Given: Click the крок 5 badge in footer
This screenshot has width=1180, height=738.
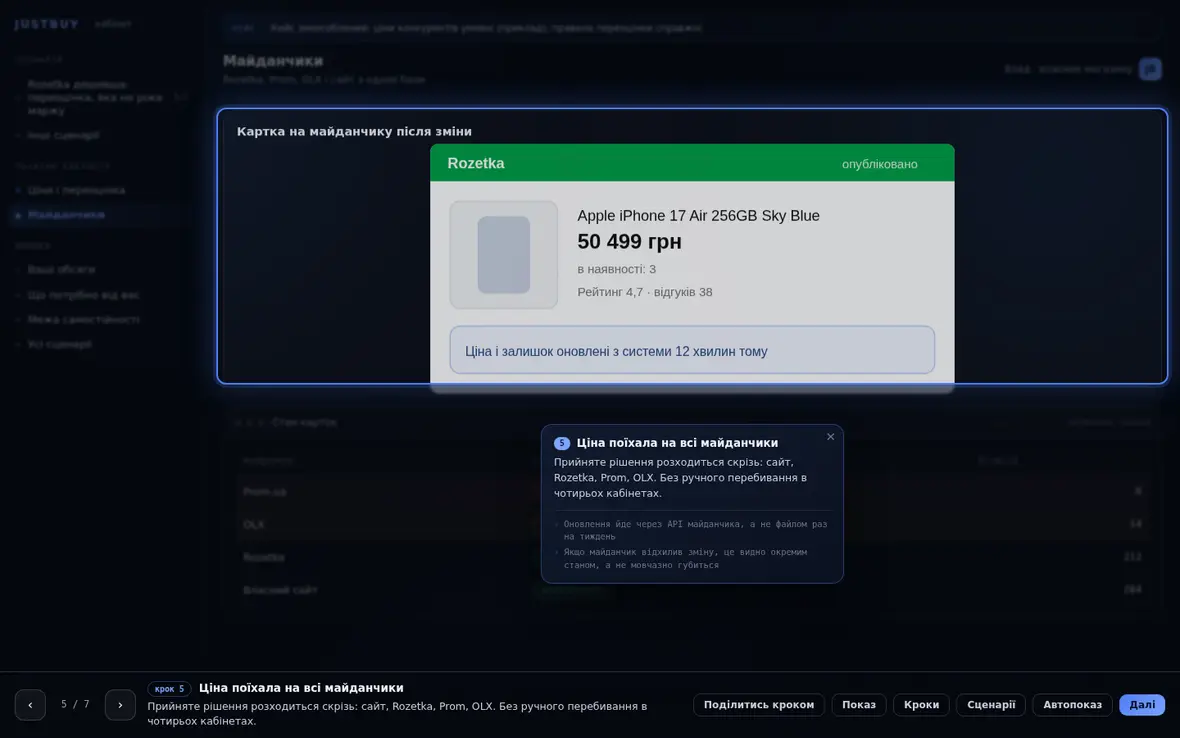Looking at the screenshot, I should 169,688.
